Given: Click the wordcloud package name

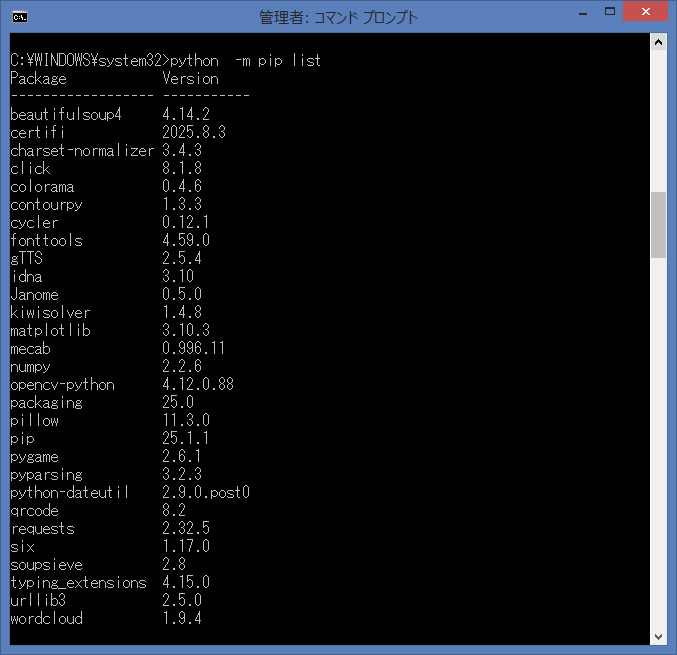Looking at the screenshot, I should (x=46, y=619).
